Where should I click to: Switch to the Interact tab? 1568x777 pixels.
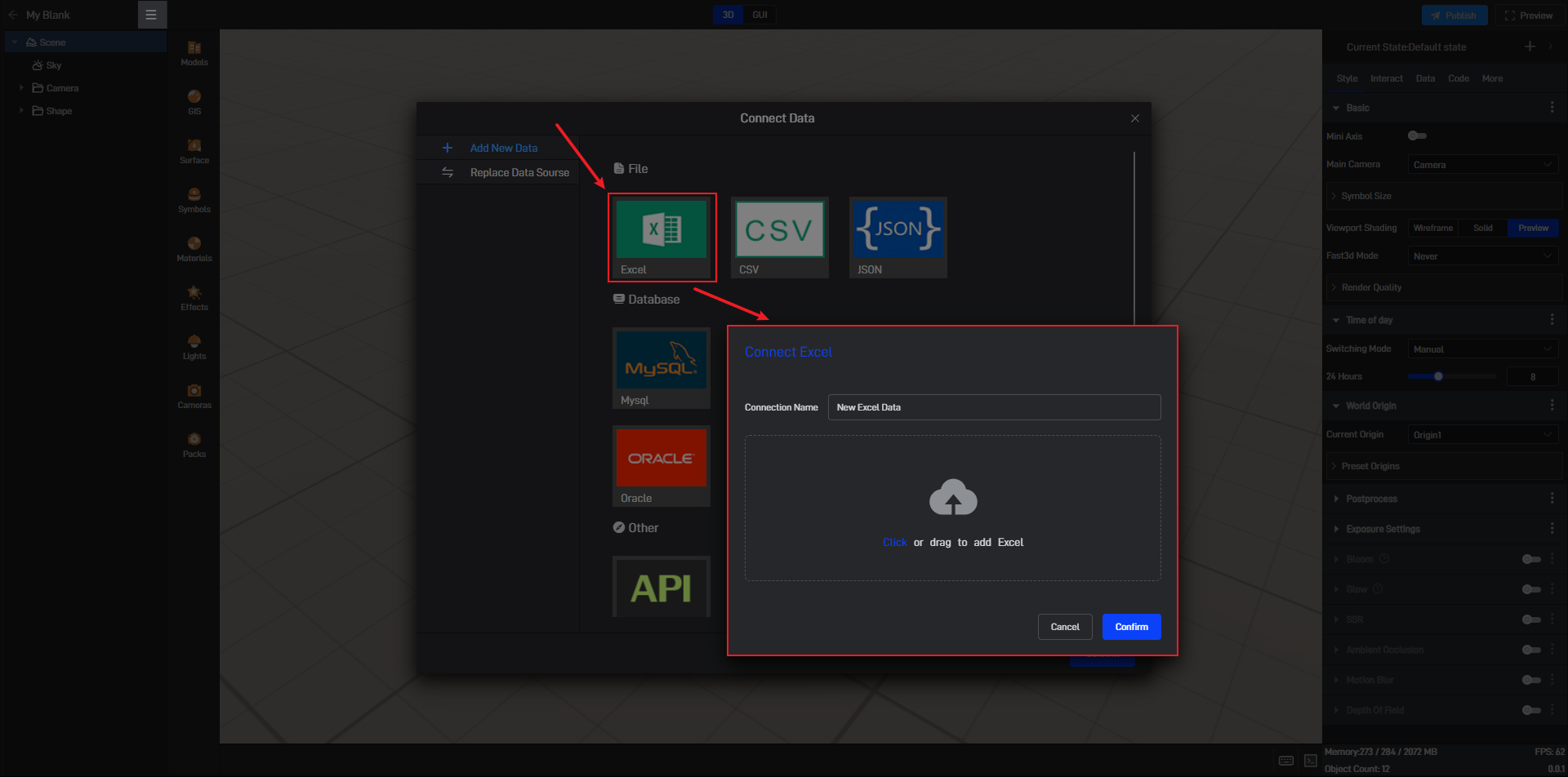pyautogui.click(x=1386, y=78)
